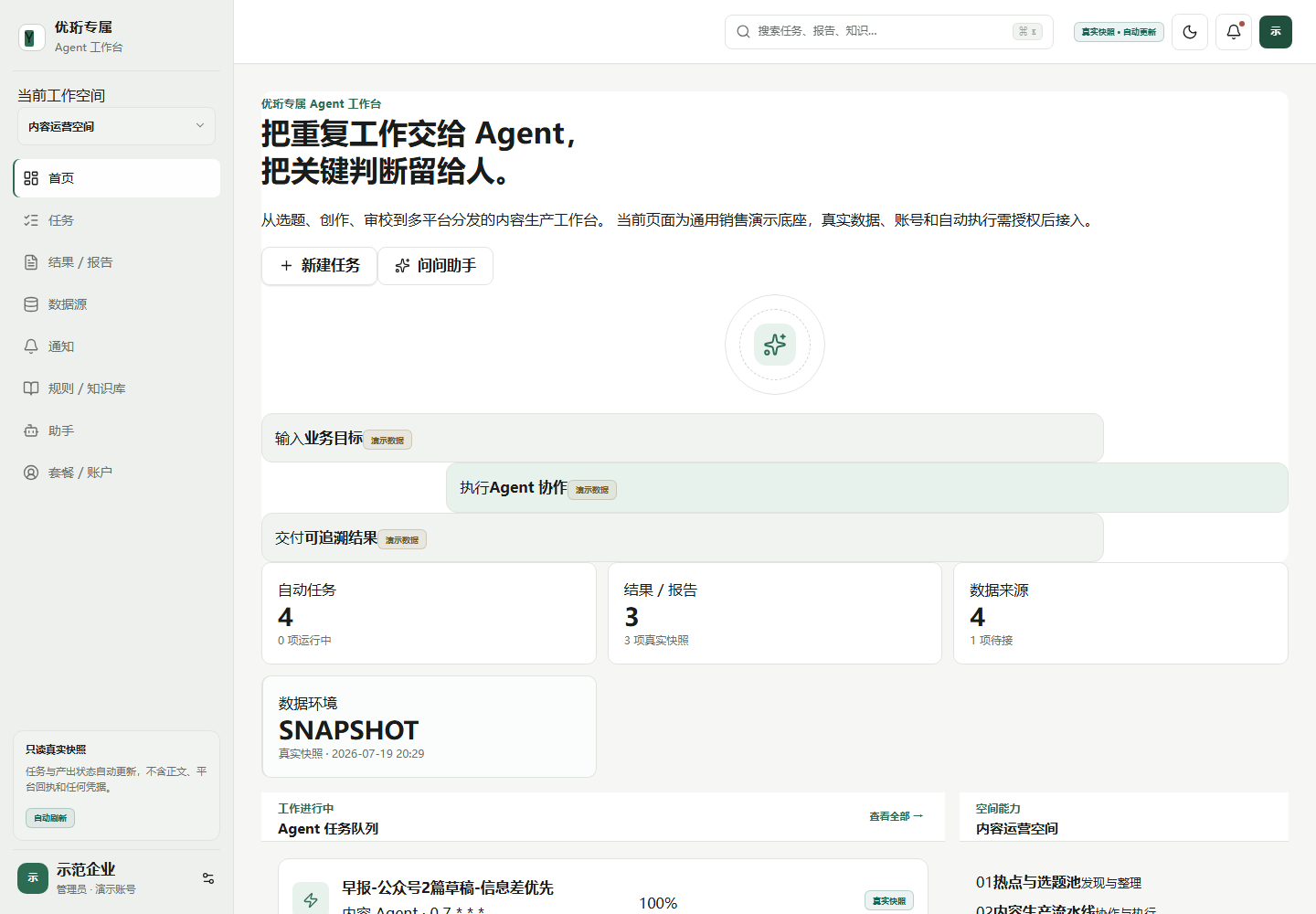Open 套餐 / 账户 in the sidebar

coord(117,473)
